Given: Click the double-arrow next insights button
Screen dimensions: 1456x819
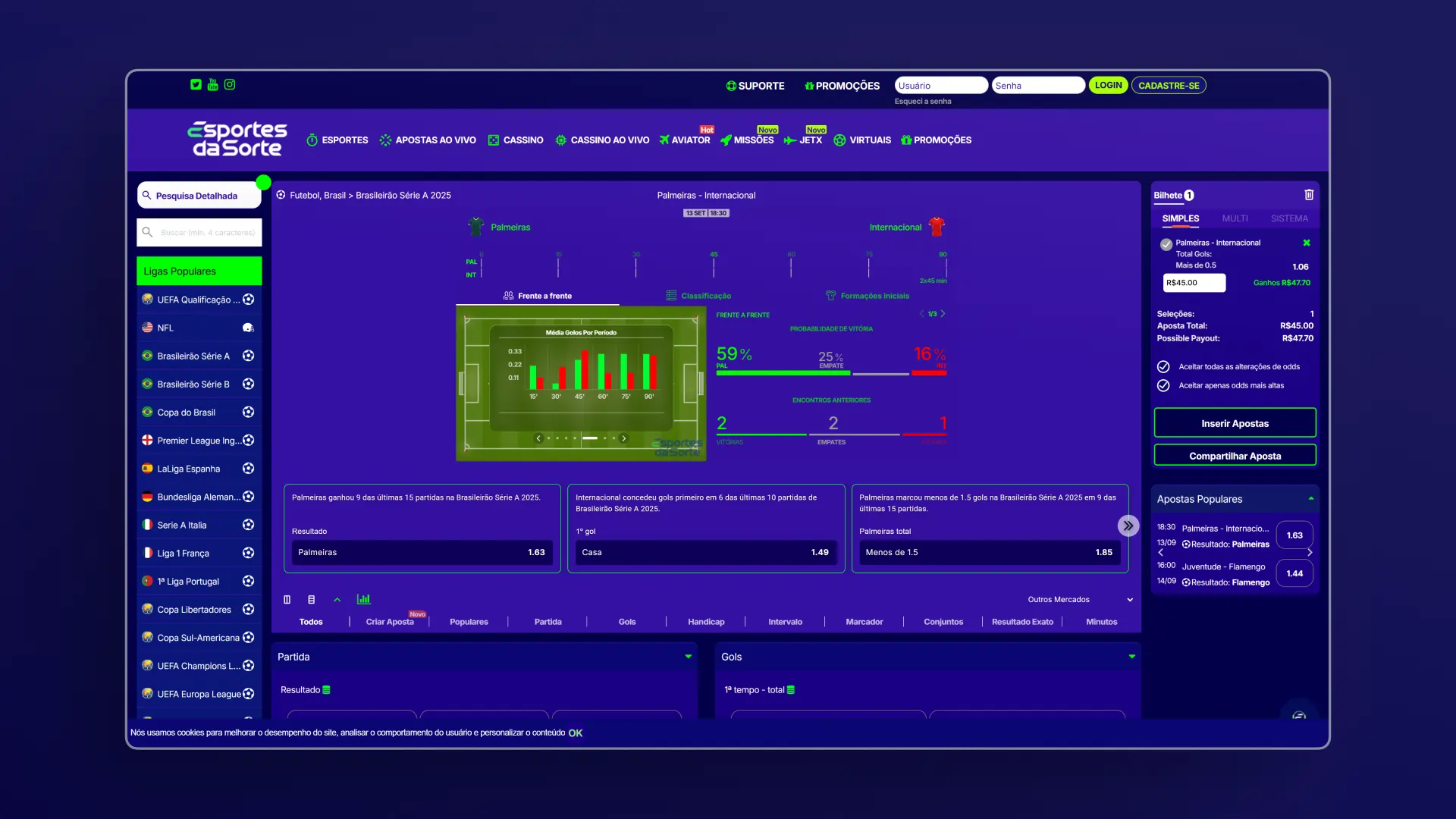Looking at the screenshot, I should [1128, 526].
